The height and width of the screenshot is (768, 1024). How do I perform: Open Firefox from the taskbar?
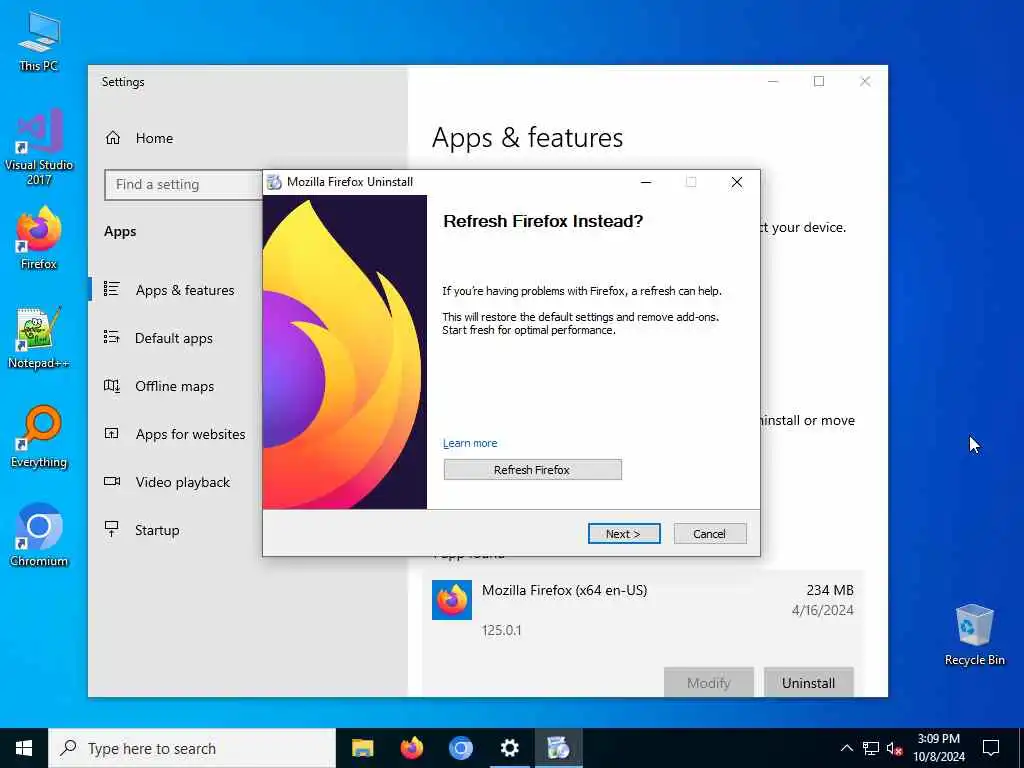click(x=411, y=748)
